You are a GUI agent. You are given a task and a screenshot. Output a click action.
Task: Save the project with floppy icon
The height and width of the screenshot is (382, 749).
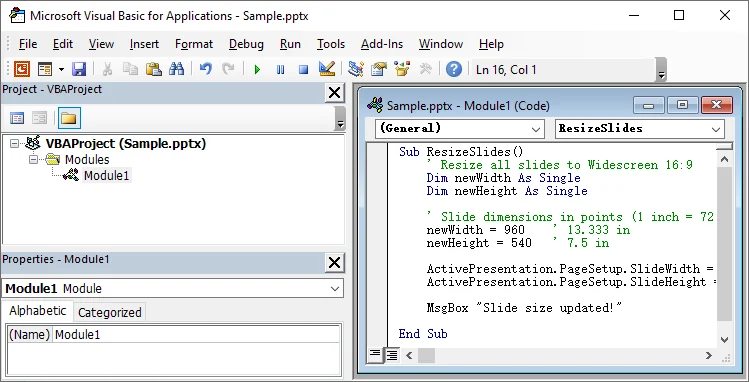79,69
